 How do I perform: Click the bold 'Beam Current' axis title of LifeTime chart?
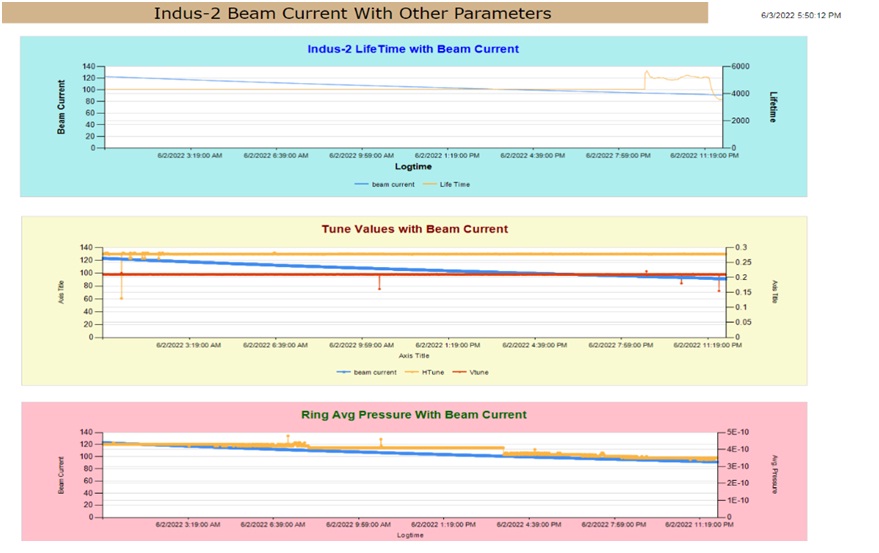61,107
